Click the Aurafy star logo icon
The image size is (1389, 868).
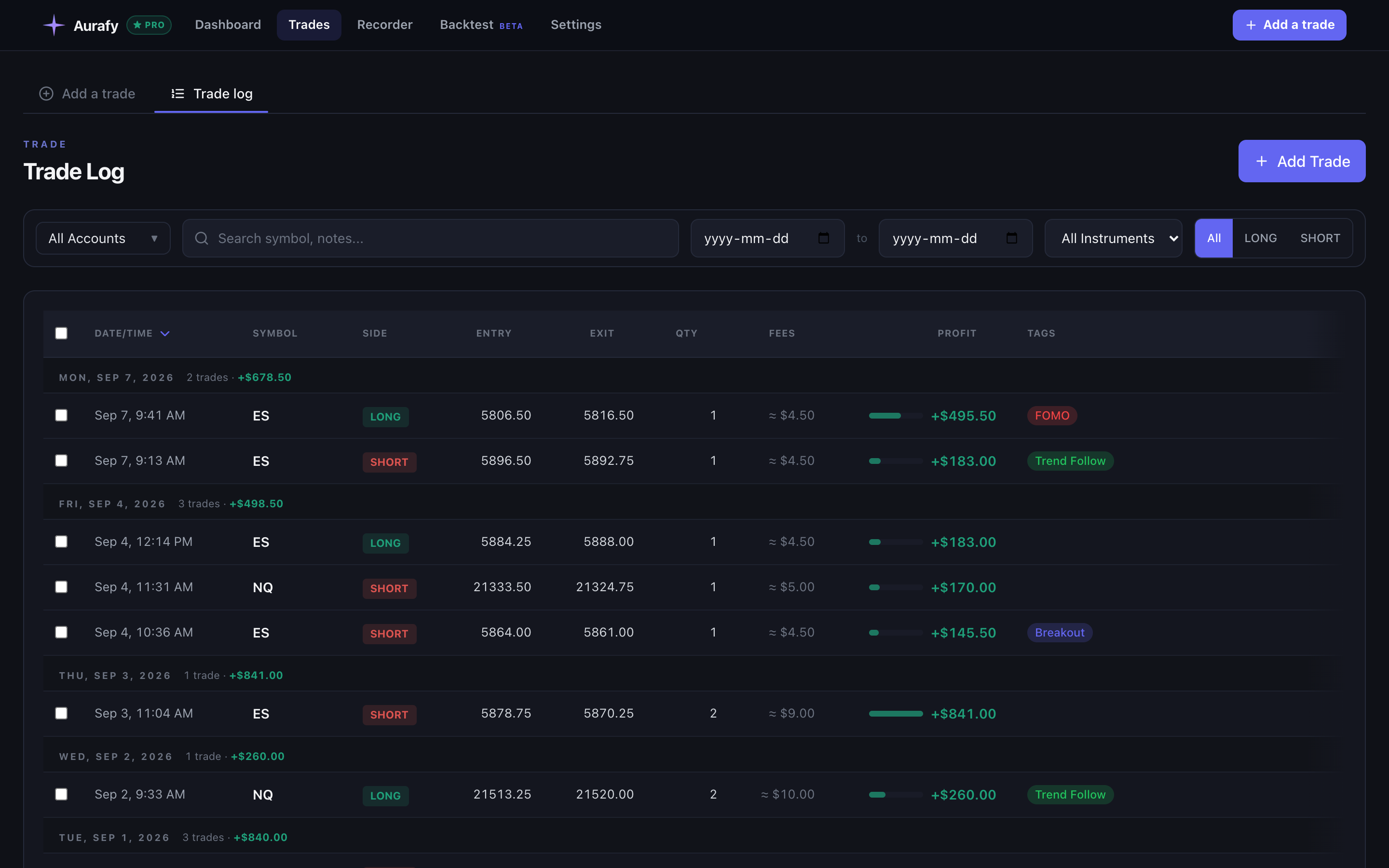click(x=54, y=25)
